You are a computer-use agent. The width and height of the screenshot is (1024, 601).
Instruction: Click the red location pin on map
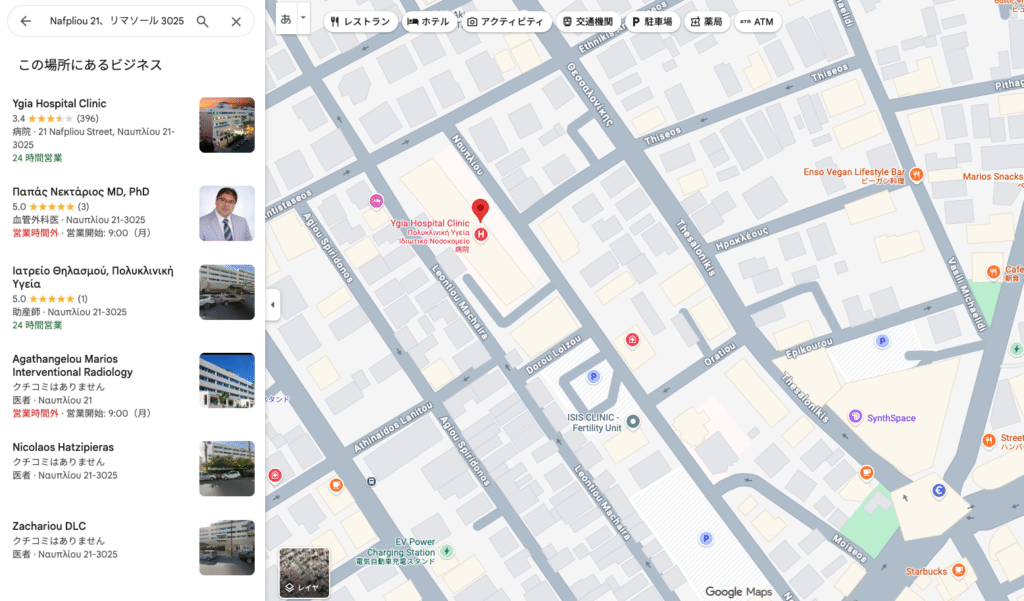(480, 210)
